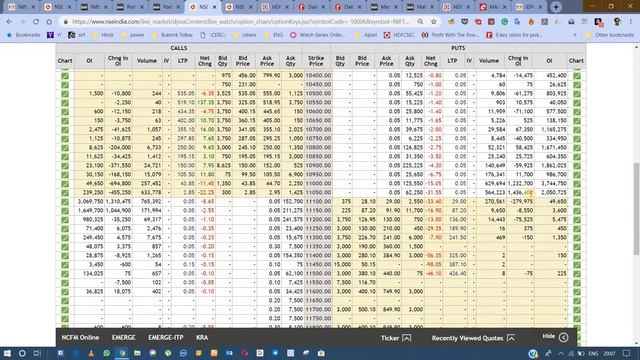
Task: Switch to the first browser tab
Action: pyautogui.click(x=21, y=7)
